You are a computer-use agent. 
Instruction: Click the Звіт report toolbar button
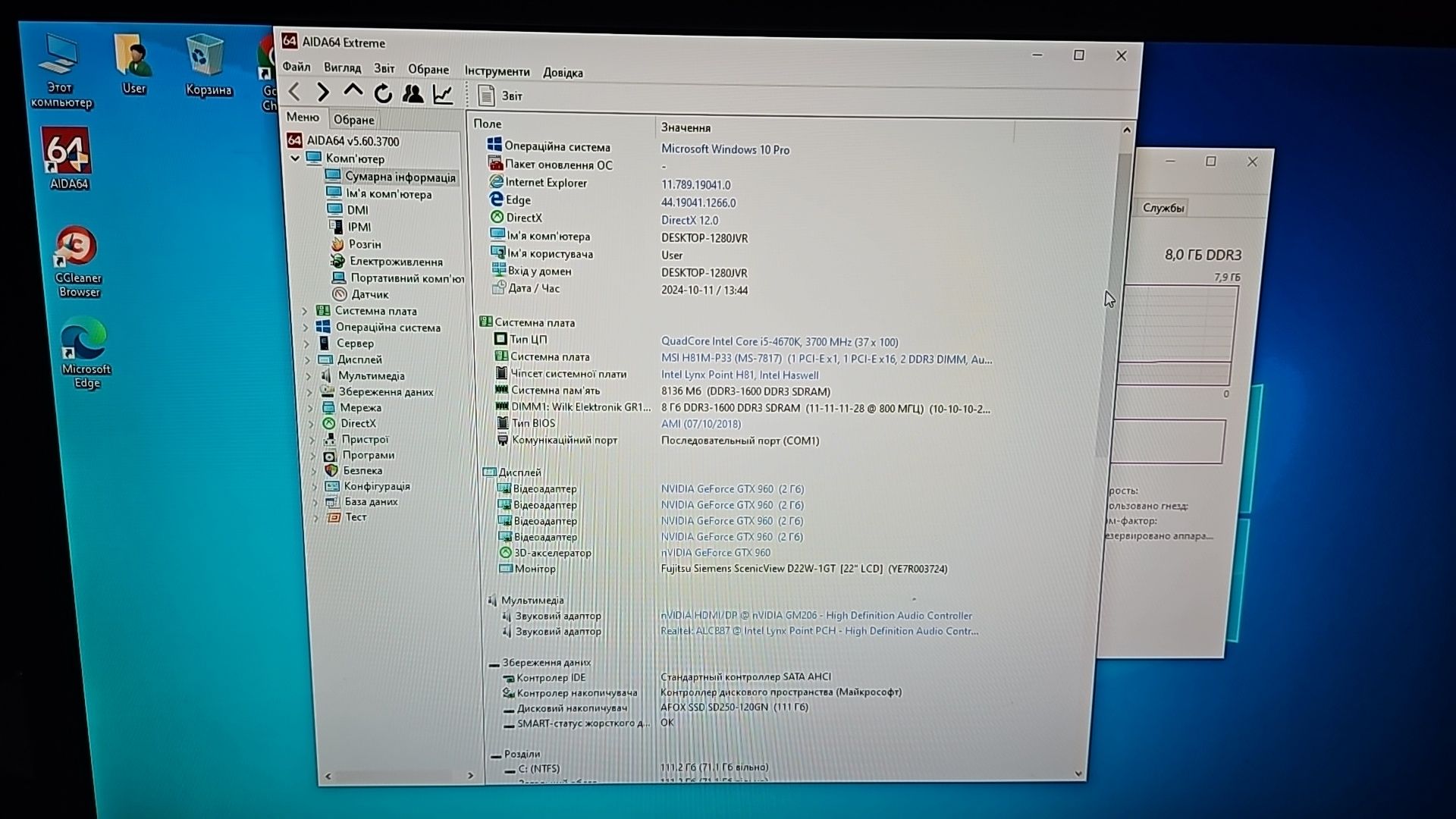(x=500, y=96)
